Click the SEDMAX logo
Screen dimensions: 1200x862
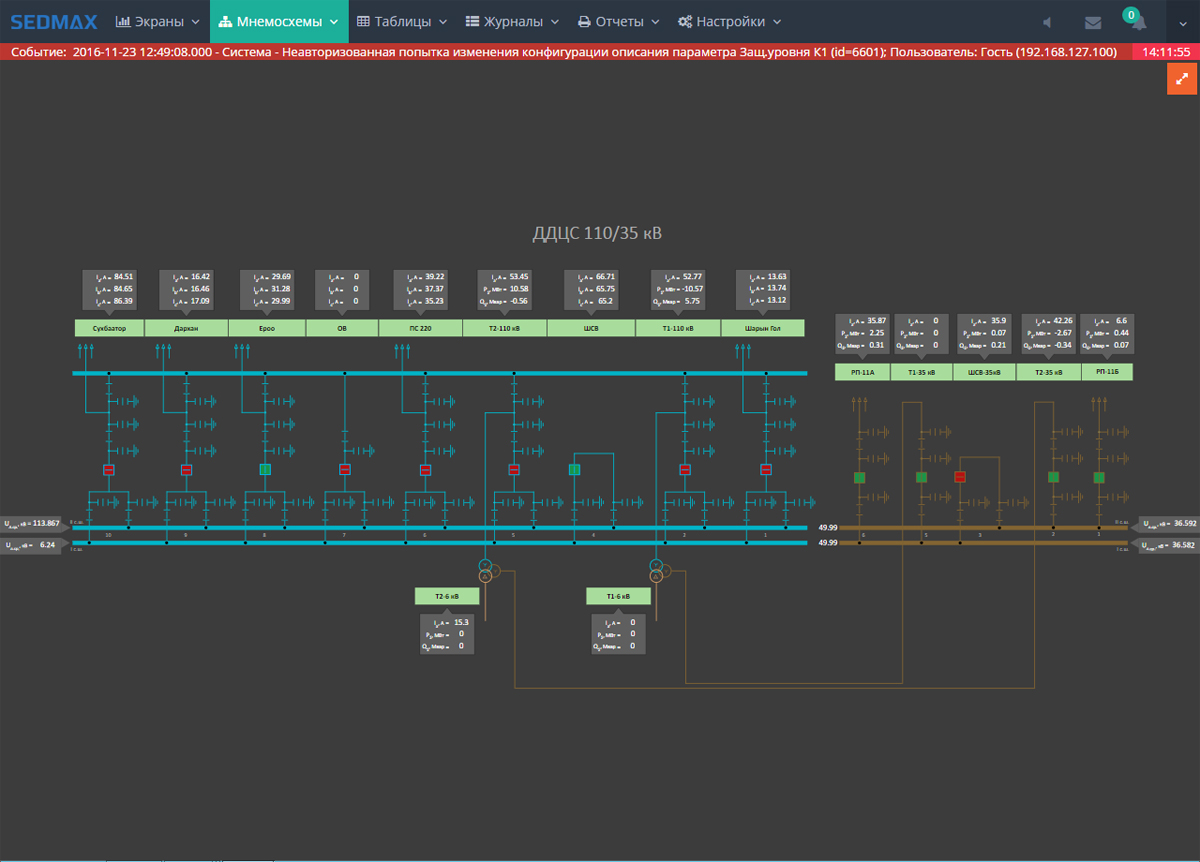click(52, 21)
